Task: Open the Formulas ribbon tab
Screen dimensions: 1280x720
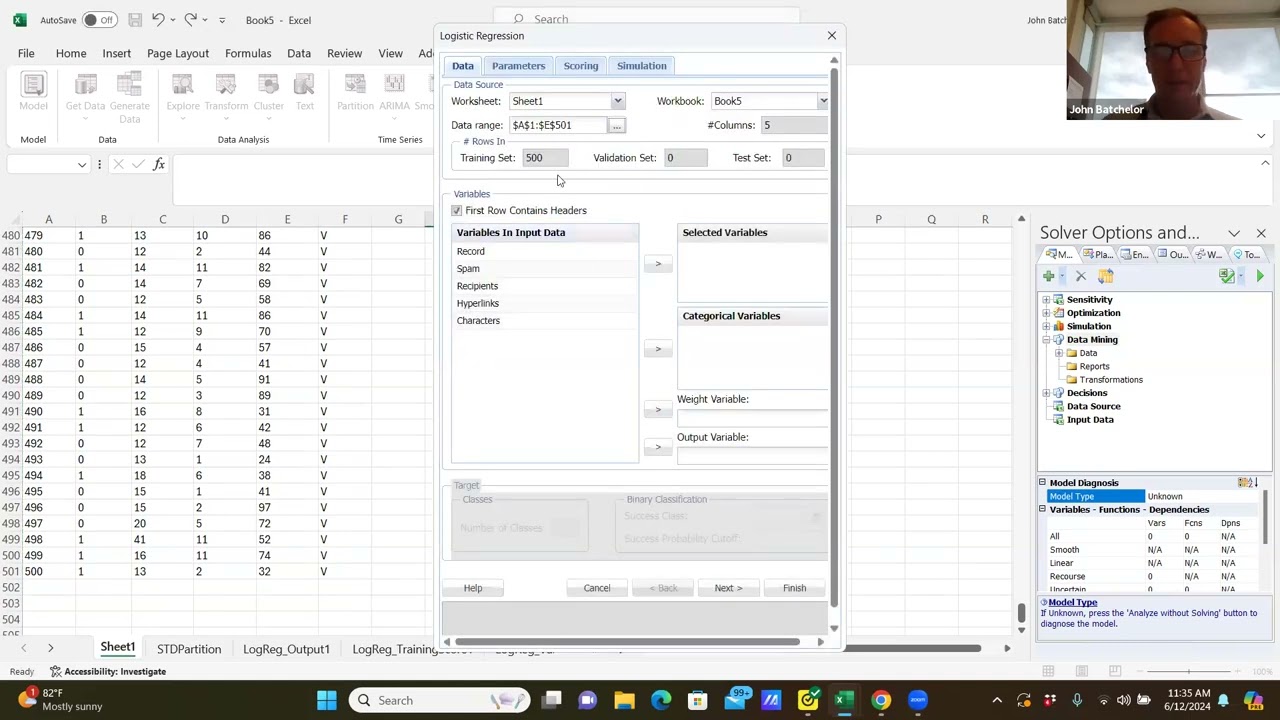Action: [248, 53]
